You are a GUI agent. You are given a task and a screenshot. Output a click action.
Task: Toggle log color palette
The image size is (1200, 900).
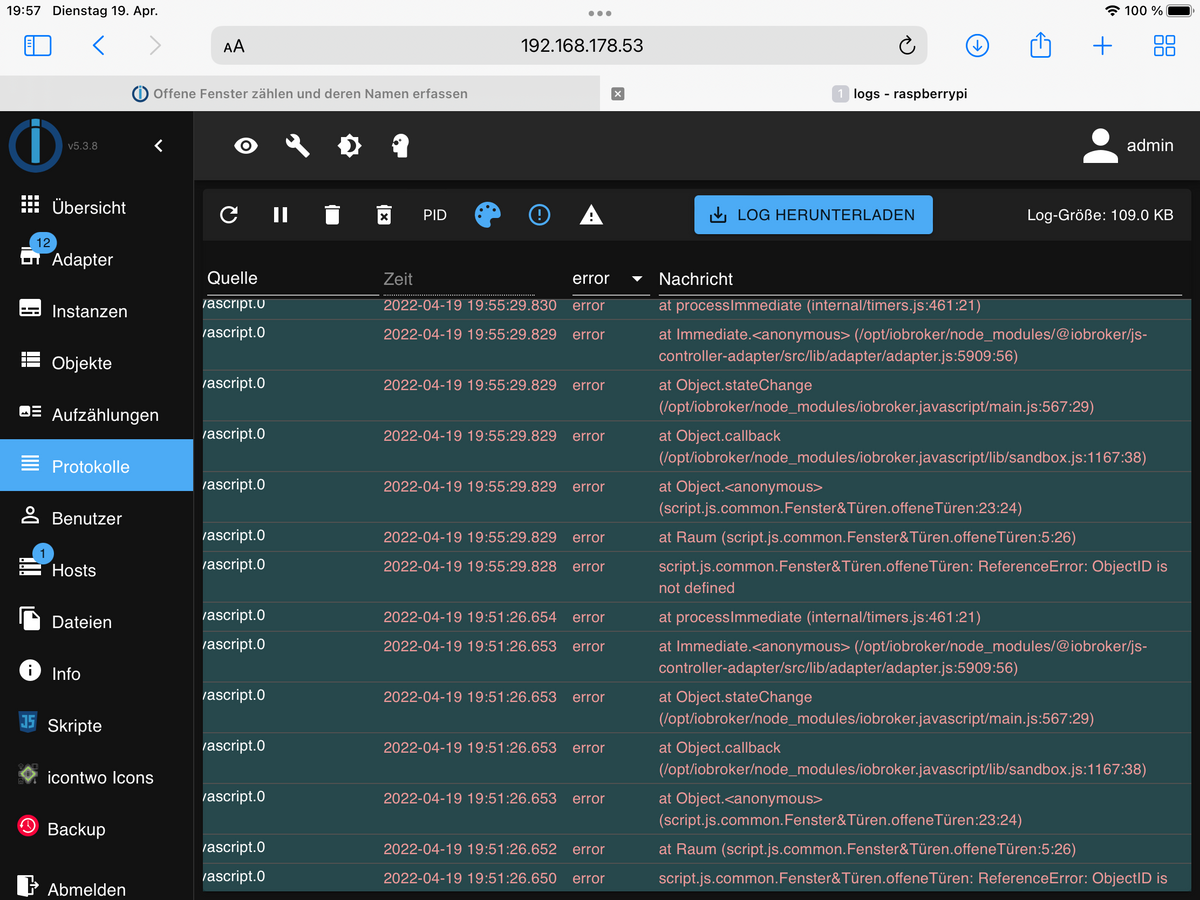[x=487, y=215]
